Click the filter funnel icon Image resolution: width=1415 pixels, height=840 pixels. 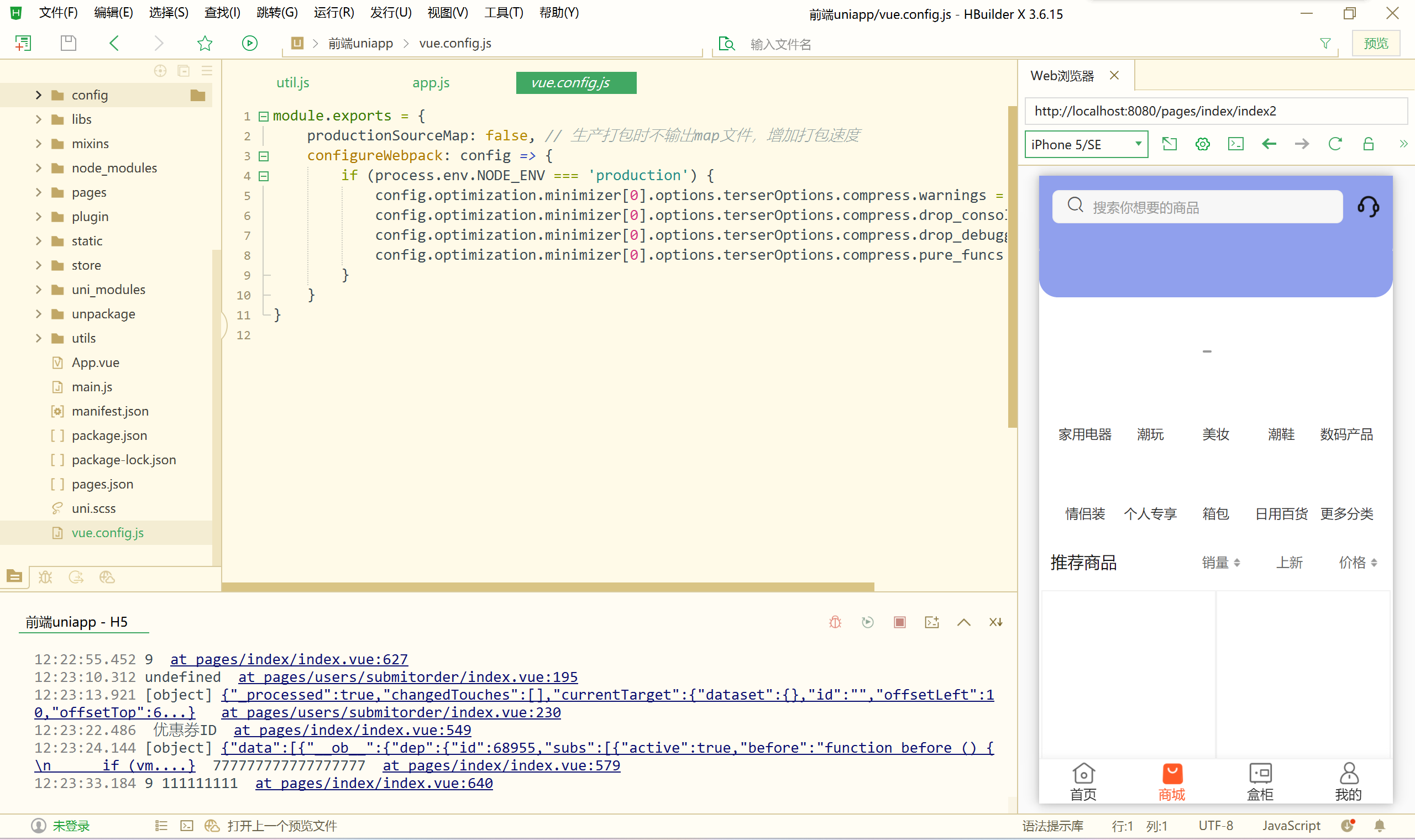pyautogui.click(x=1325, y=44)
